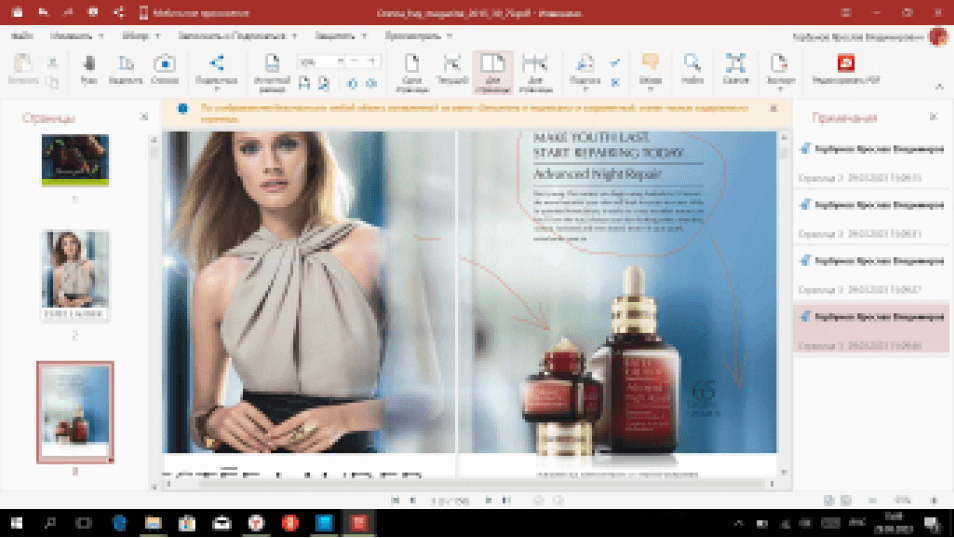
Task: Open page 1 thumbnail
Action: [x=75, y=160]
